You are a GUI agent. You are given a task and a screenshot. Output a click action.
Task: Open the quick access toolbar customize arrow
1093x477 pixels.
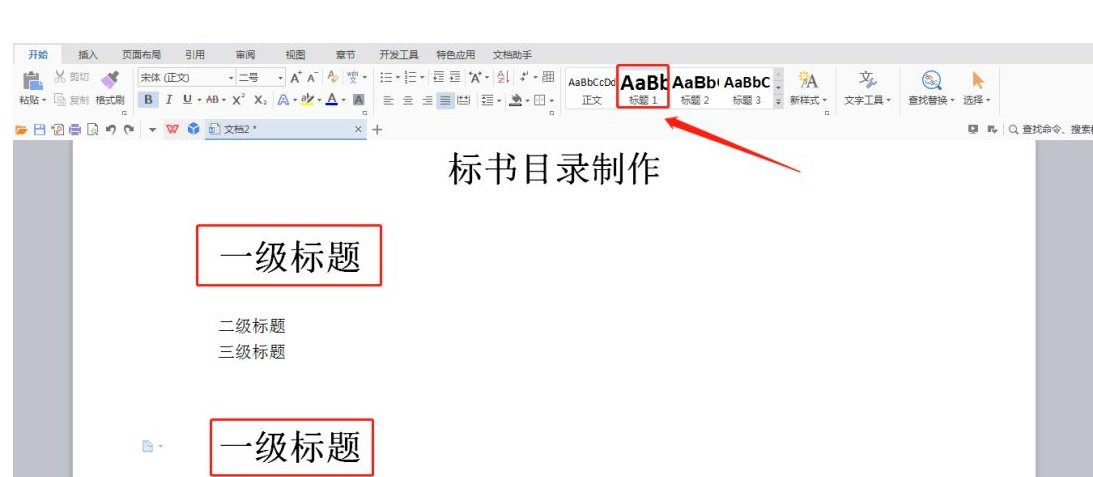click(x=153, y=130)
